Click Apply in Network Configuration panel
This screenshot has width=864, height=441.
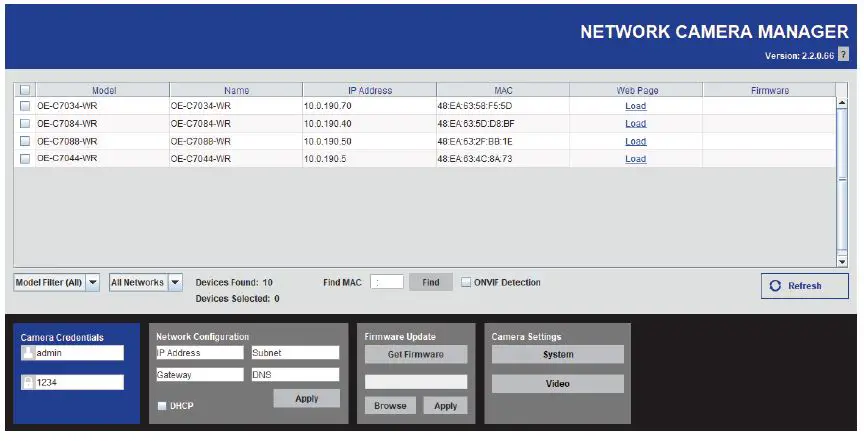[x=306, y=399]
